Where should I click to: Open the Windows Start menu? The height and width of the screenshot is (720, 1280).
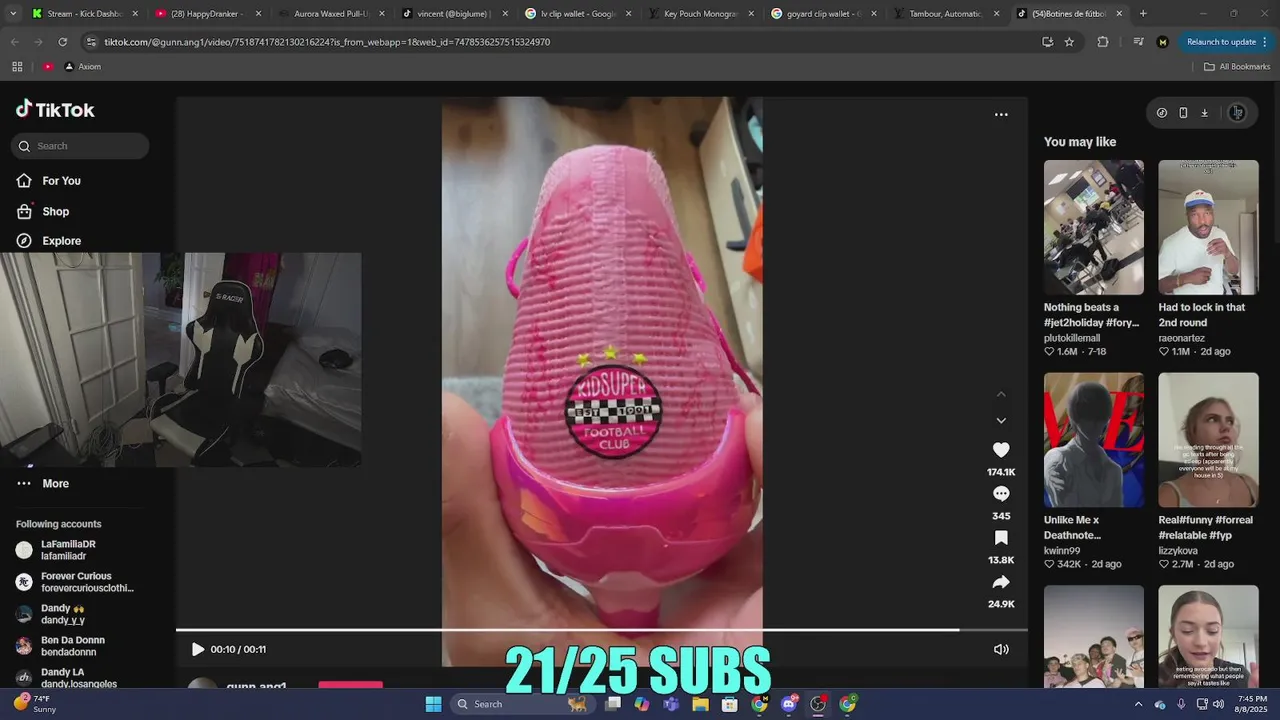click(433, 704)
